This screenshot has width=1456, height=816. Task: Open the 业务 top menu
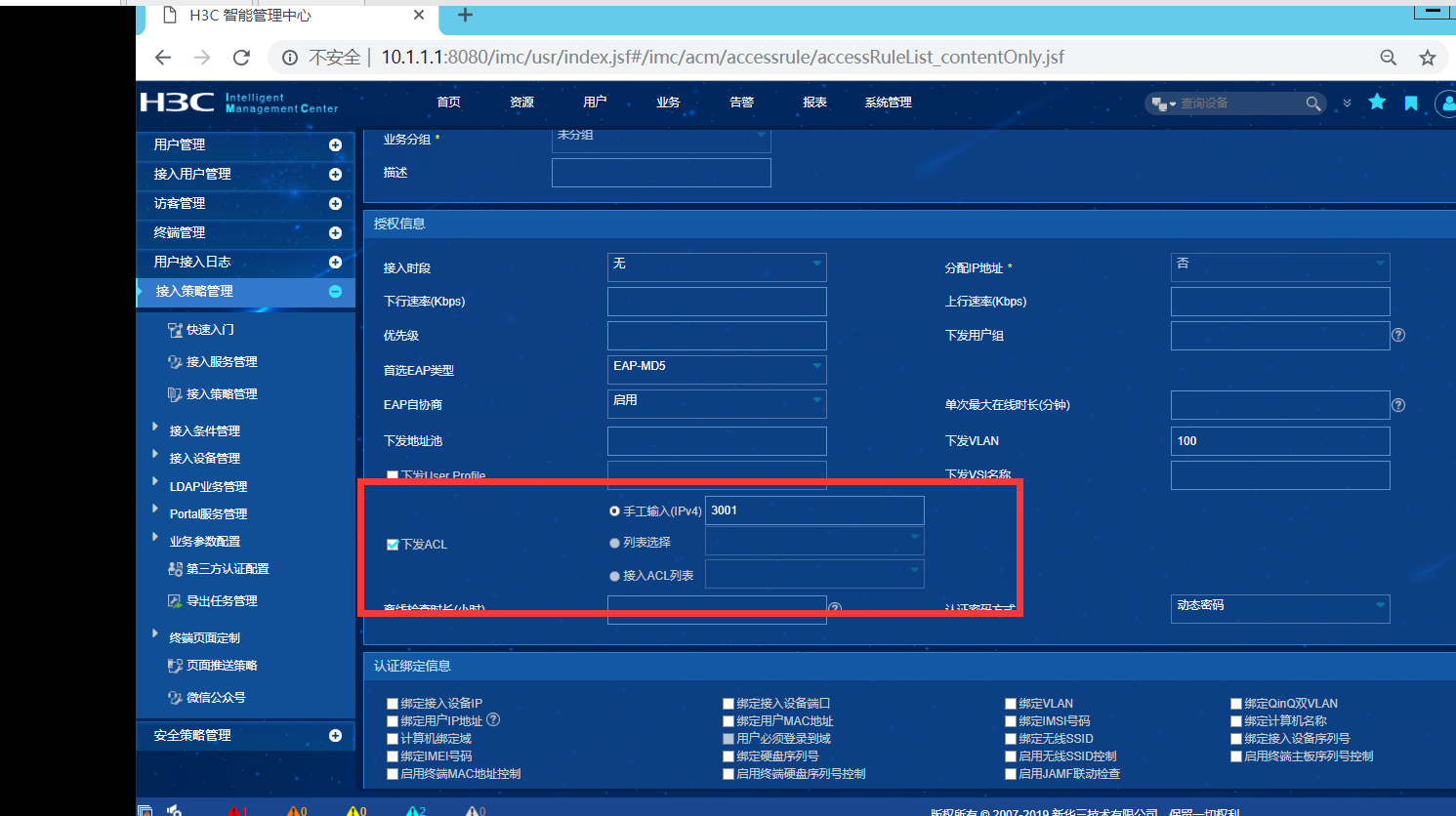click(668, 102)
